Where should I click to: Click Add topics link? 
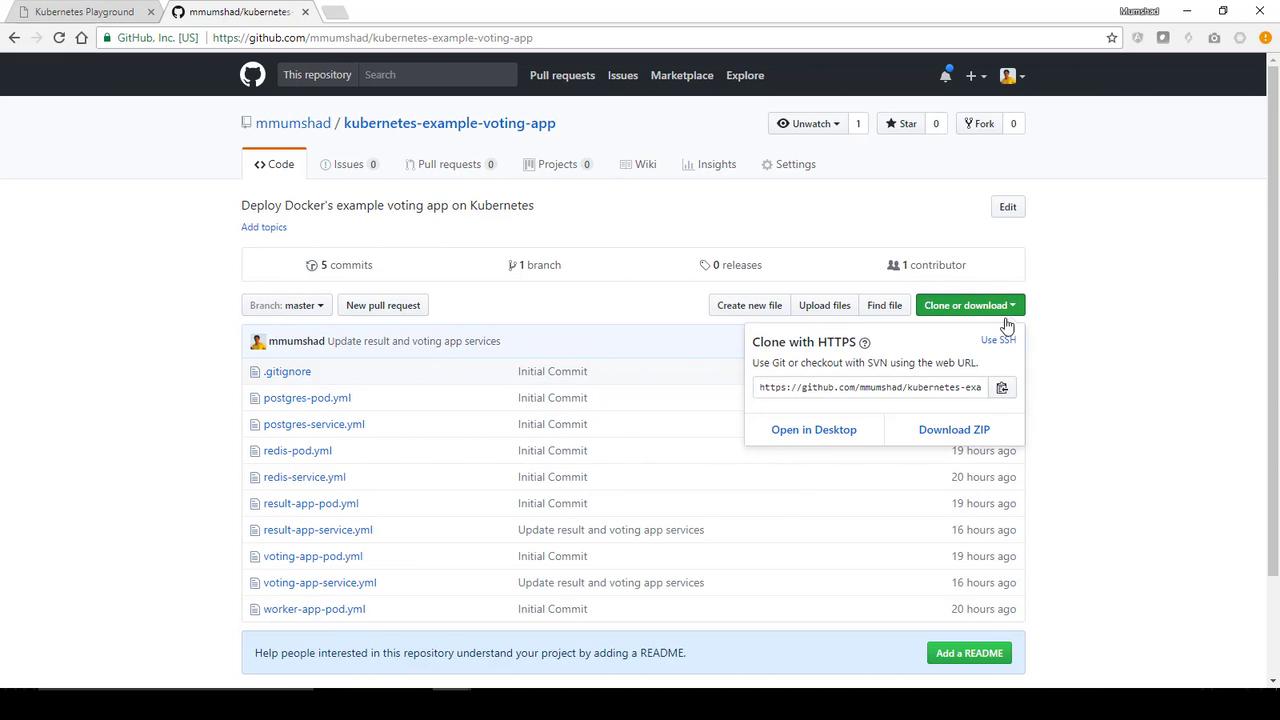[264, 227]
